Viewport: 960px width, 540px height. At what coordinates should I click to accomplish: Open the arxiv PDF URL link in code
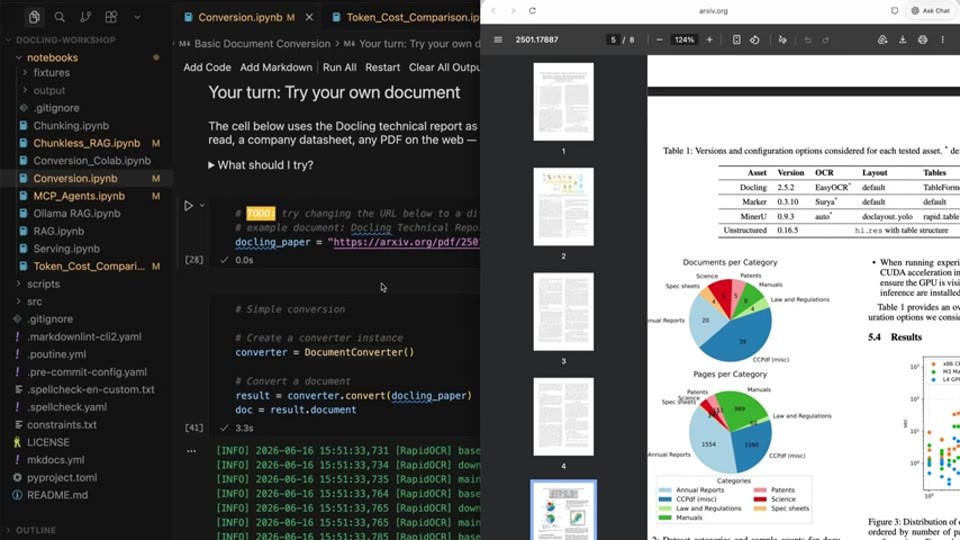tap(407, 242)
